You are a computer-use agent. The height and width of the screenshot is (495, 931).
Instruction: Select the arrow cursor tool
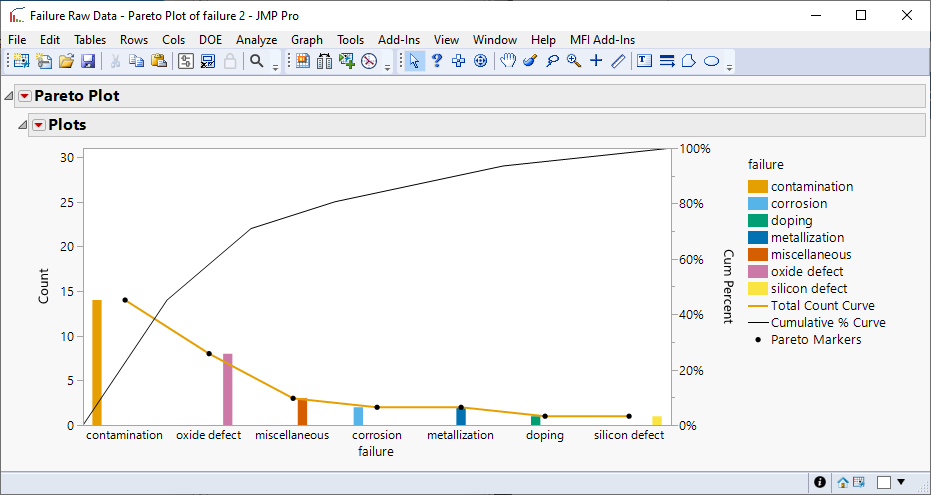tap(415, 61)
